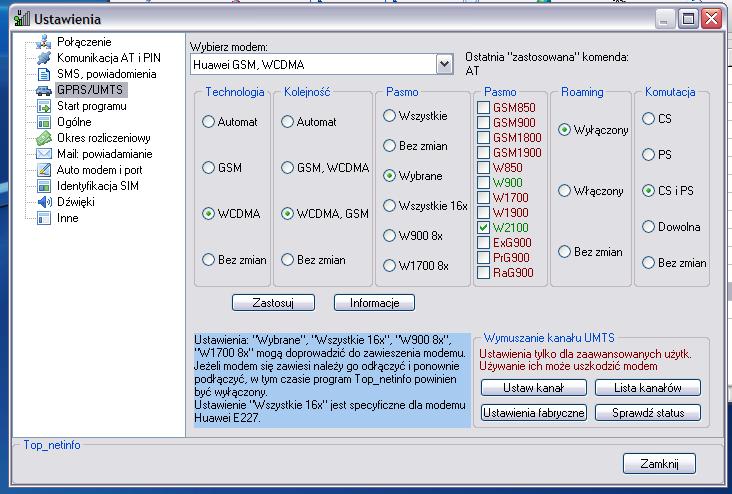This screenshot has height=494, width=732.
Task: Click the Ustawienia fabryczne button
Action: click(x=533, y=413)
